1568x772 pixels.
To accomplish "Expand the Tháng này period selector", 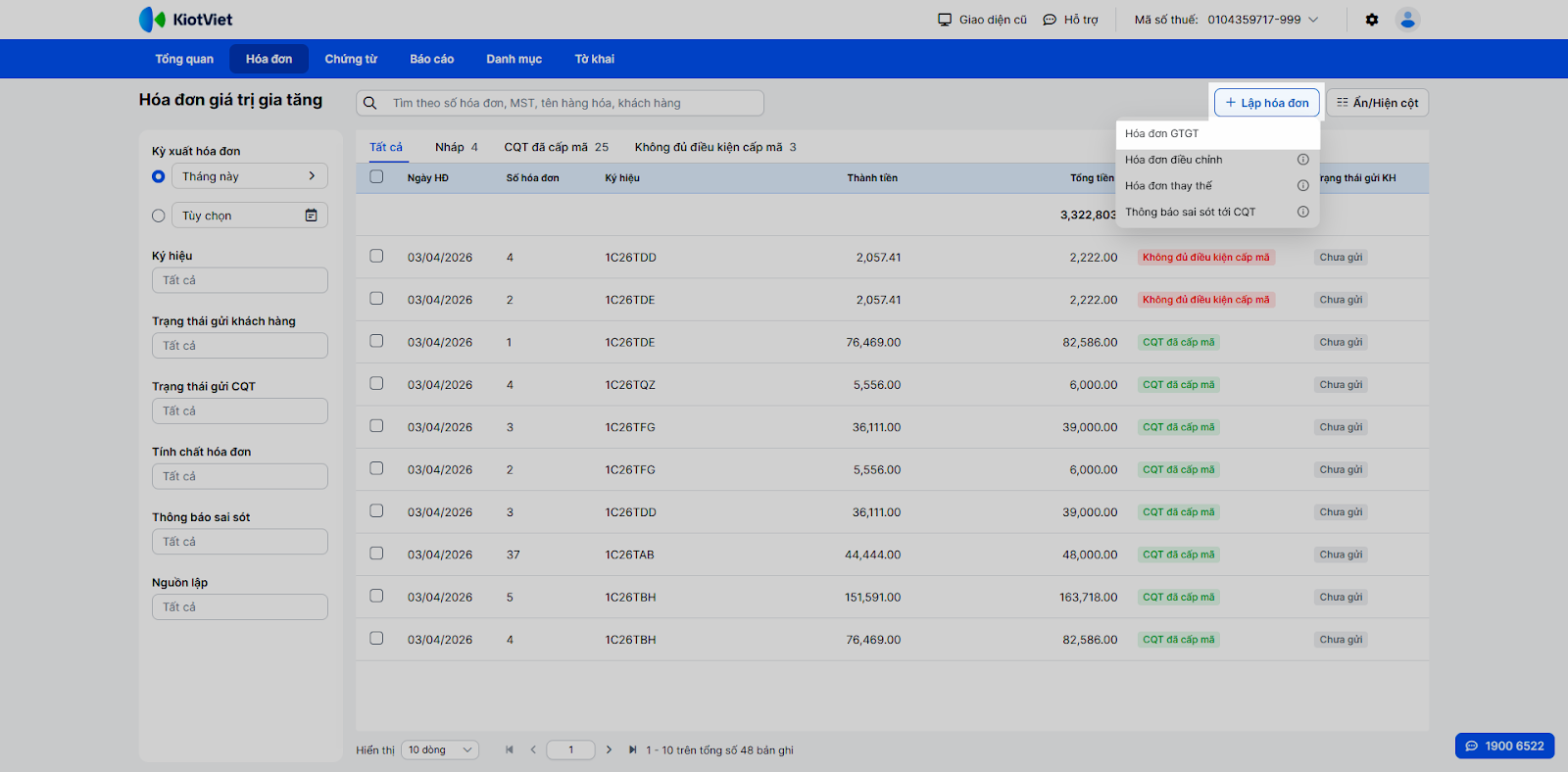I will [x=249, y=176].
